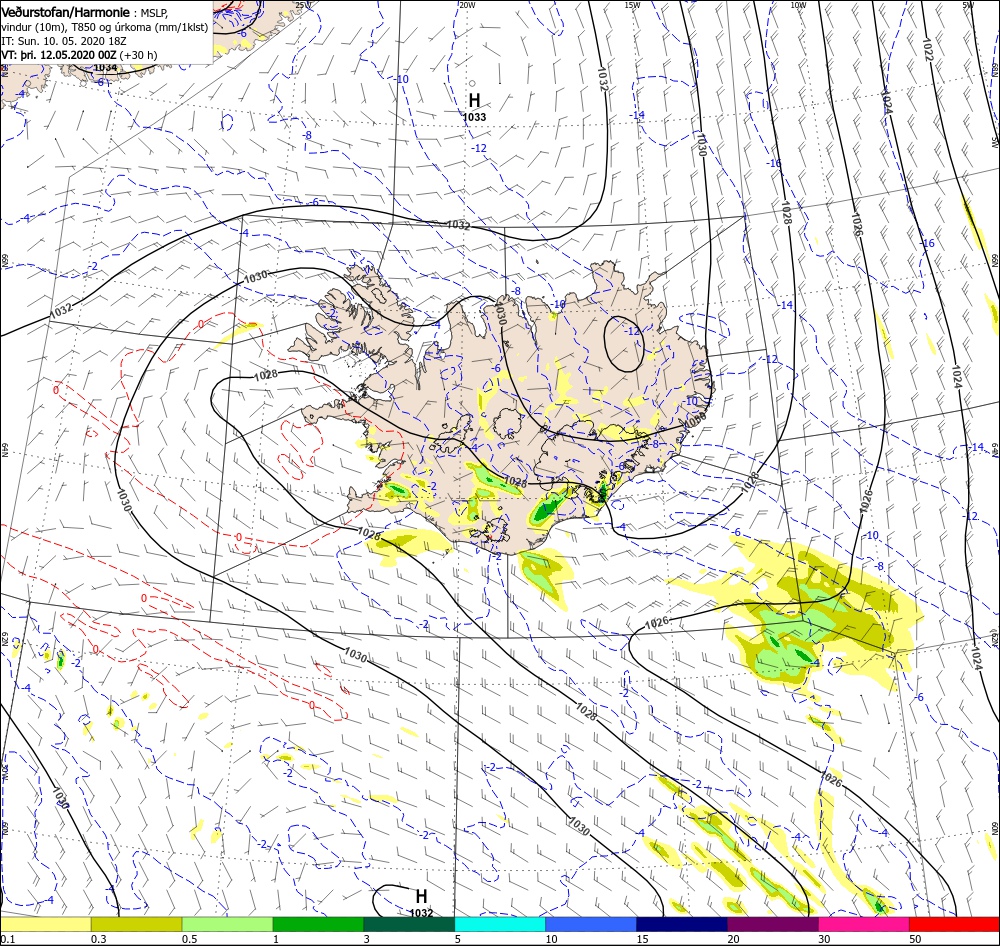Click the navy 15–20 legend swatch
This screenshot has width=1000, height=946.
coord(682,924)
